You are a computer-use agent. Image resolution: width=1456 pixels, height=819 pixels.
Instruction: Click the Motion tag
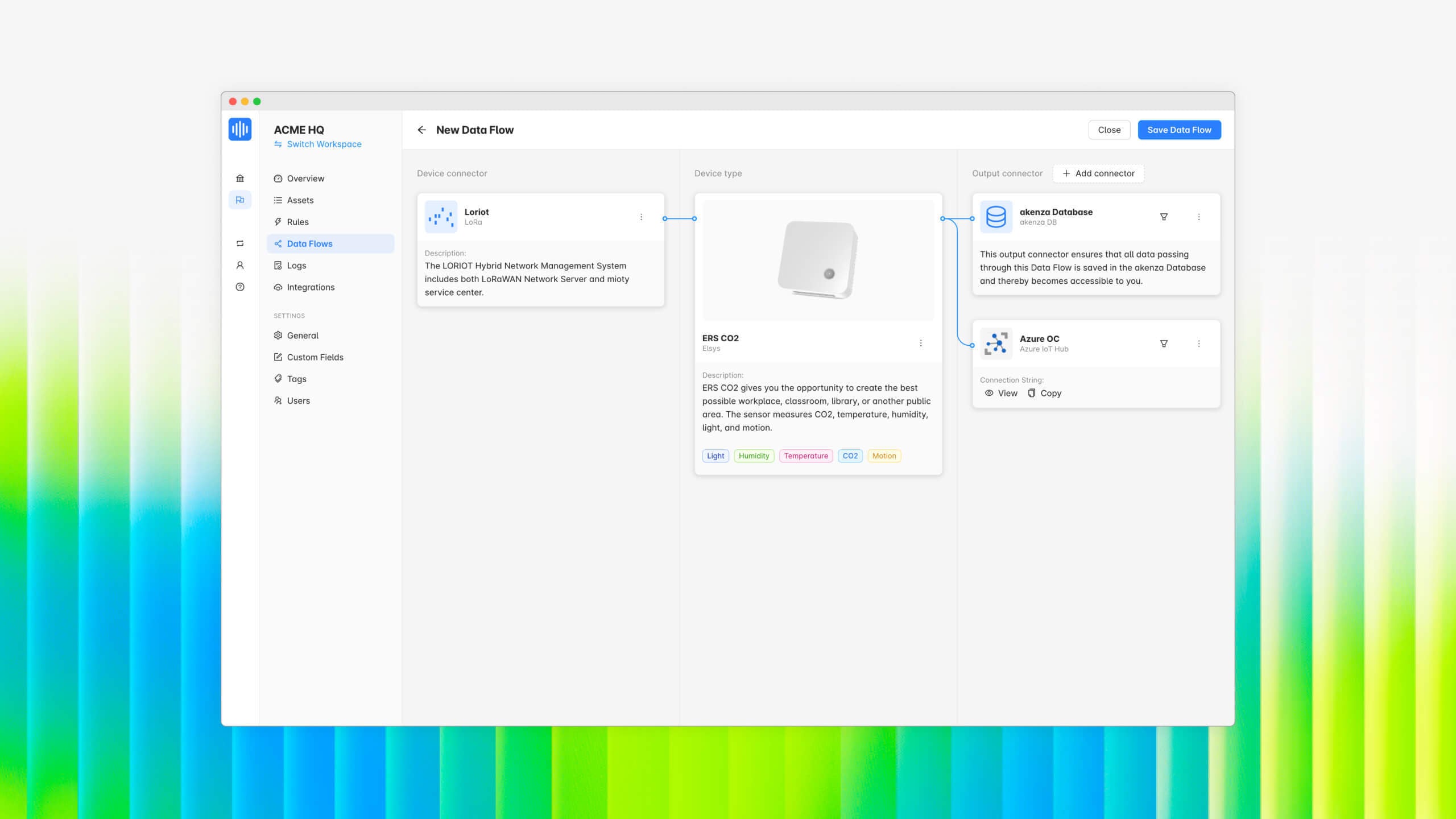pos(884,456)
